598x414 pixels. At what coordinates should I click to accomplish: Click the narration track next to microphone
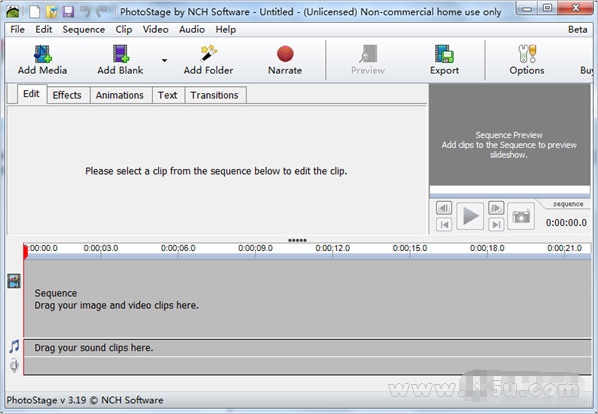pyautogui.click(x=307, y=366)
